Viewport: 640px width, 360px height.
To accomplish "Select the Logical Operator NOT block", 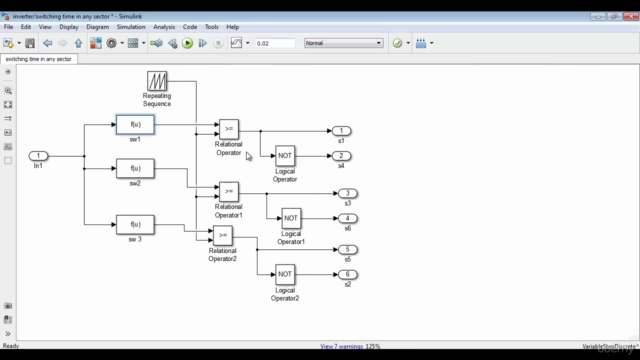I will click(x=285, y=156).
